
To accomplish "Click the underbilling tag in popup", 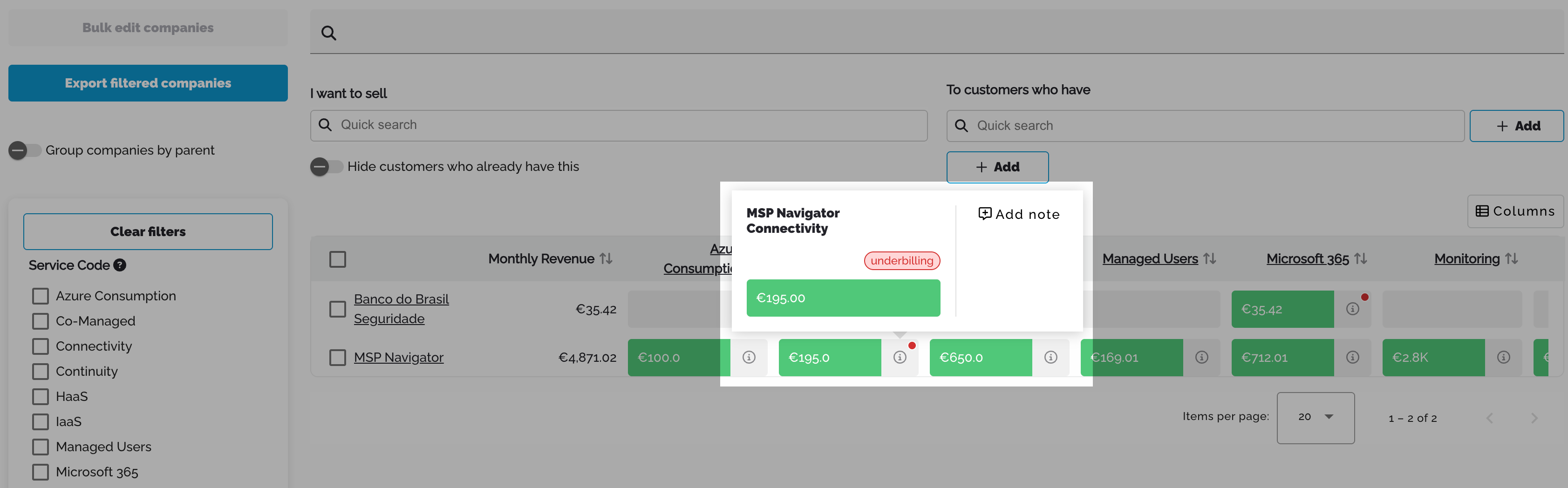I will (x=901, y=260).
